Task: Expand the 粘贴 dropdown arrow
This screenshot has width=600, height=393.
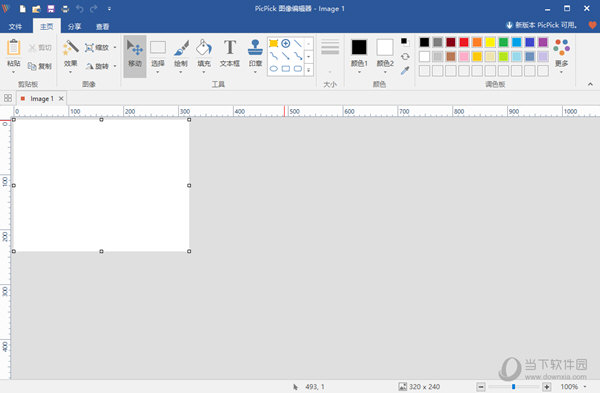Action: (14, 72)
